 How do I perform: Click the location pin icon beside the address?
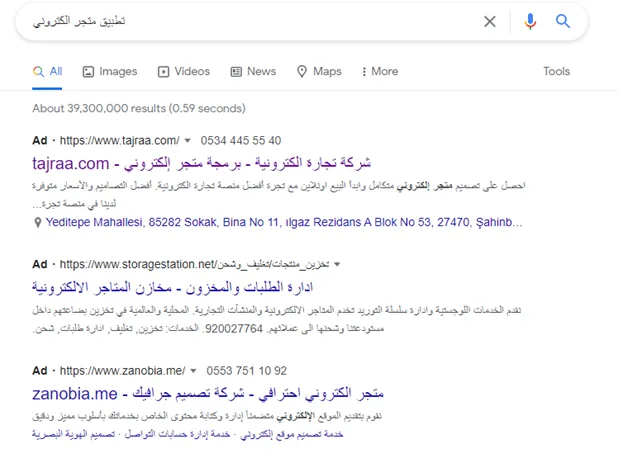(37, 223)
